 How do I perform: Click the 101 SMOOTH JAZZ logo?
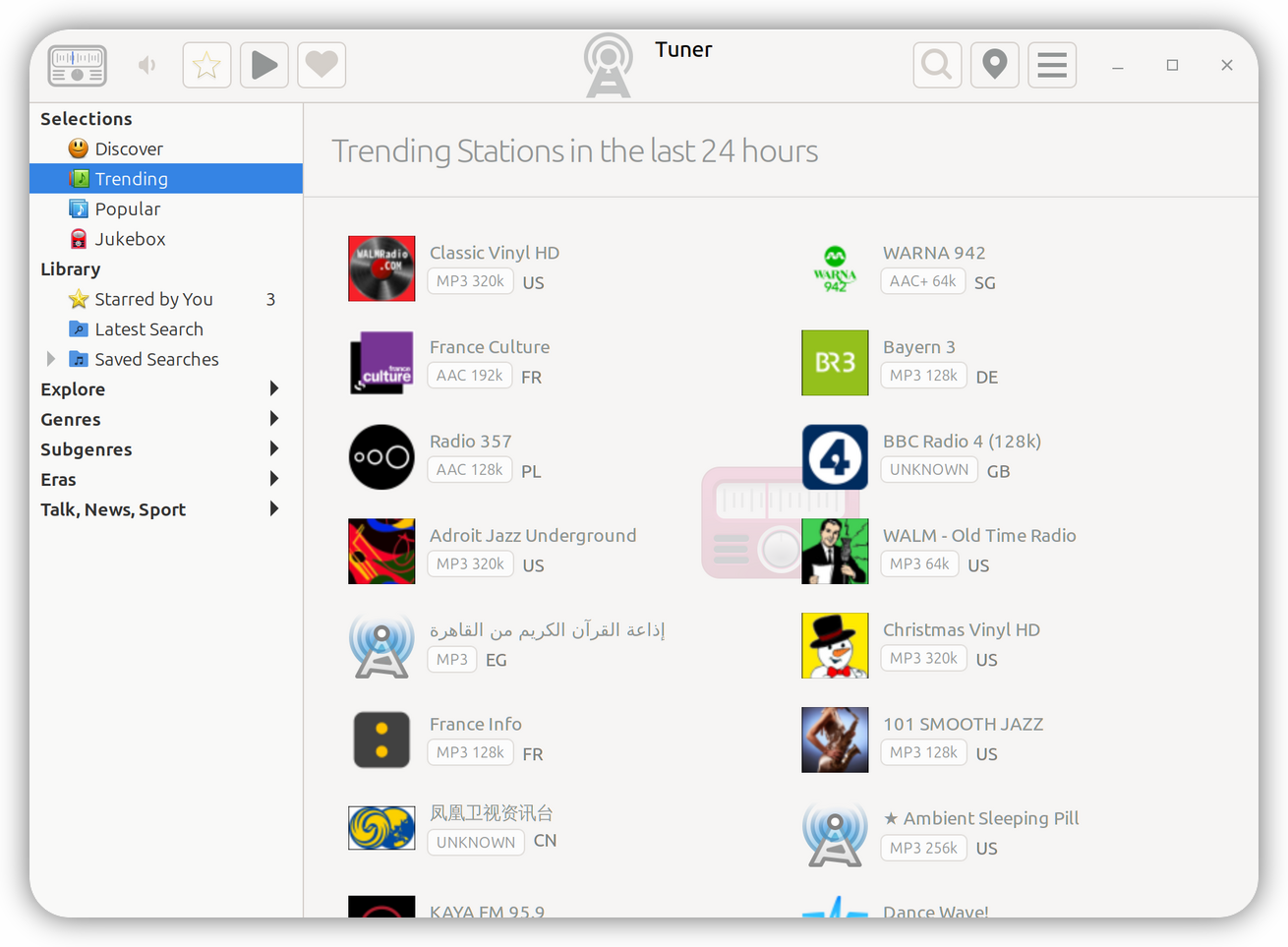tap(835, 740)
